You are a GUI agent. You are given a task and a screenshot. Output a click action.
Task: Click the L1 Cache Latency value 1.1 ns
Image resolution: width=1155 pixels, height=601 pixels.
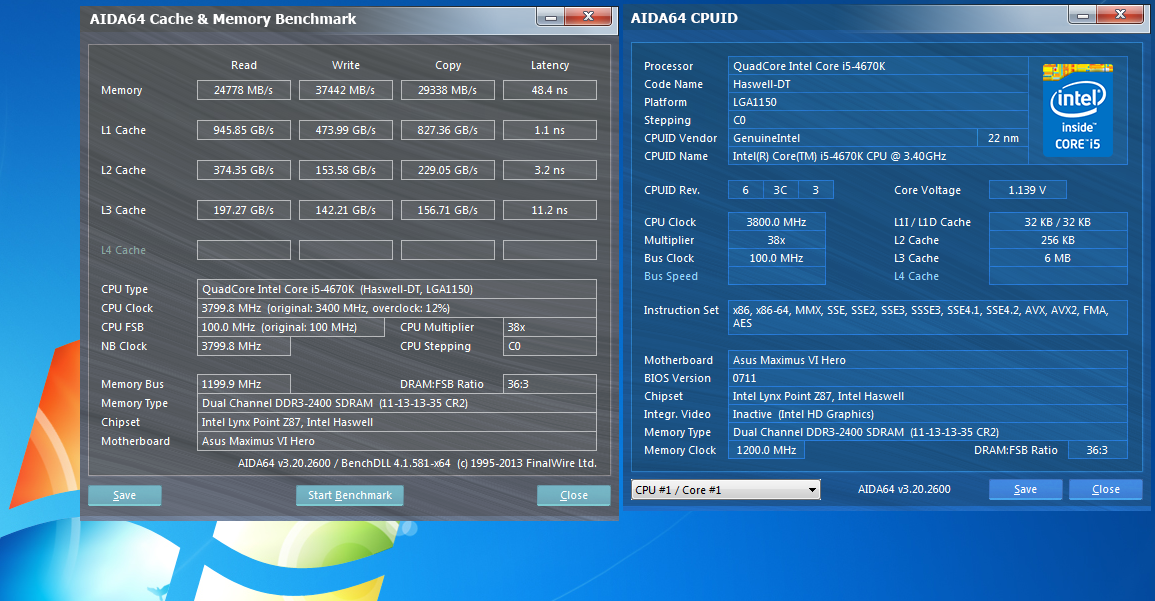(550, 130)
